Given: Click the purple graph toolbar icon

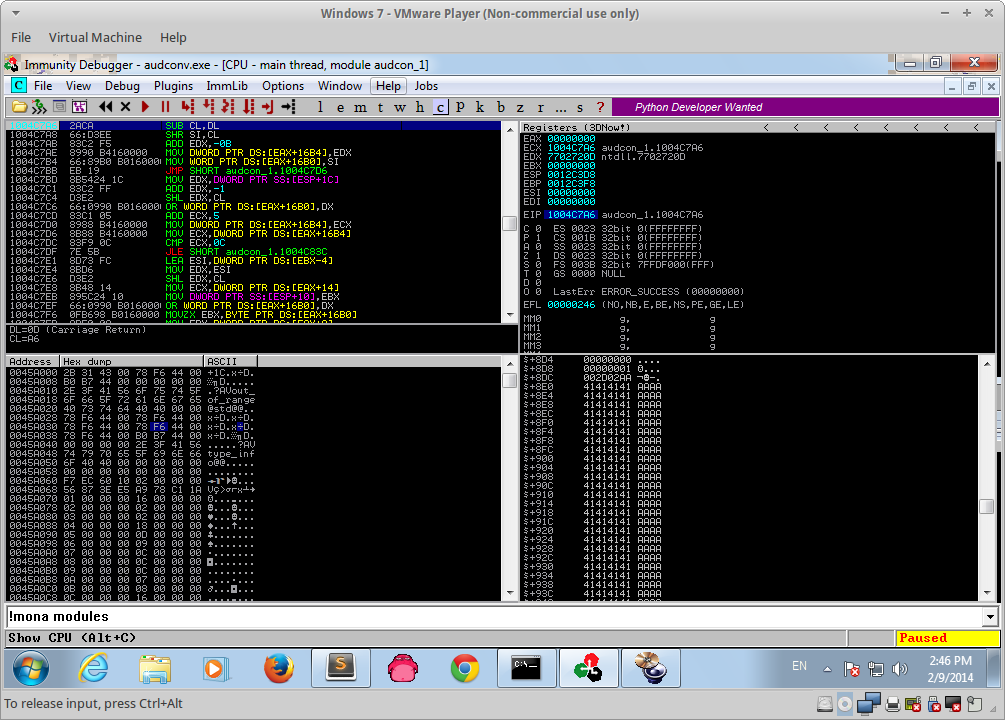Looking at the screenshot, I should click(x=79, y=107).
